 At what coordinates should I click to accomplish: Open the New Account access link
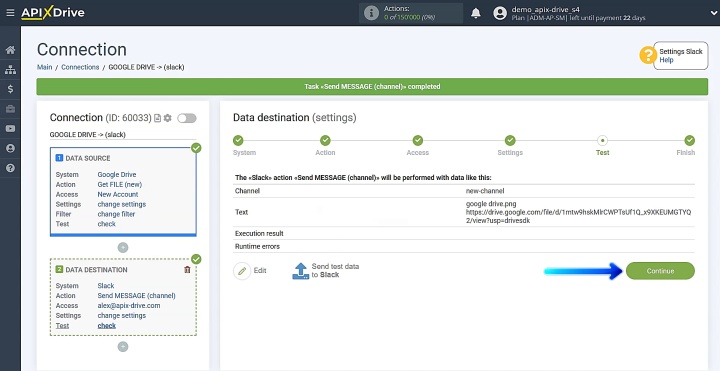tap(118, 194)
